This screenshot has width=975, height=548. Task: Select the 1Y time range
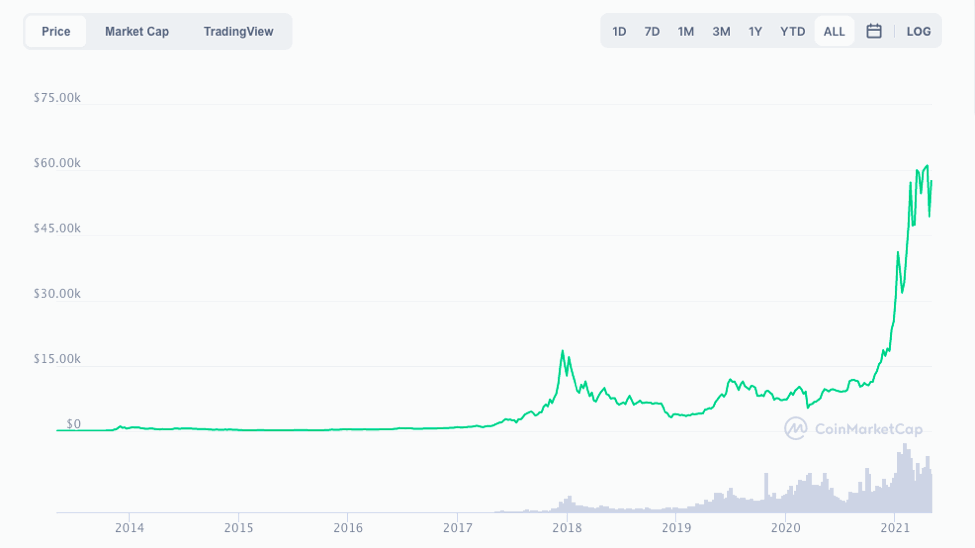(x=755, y=31)
